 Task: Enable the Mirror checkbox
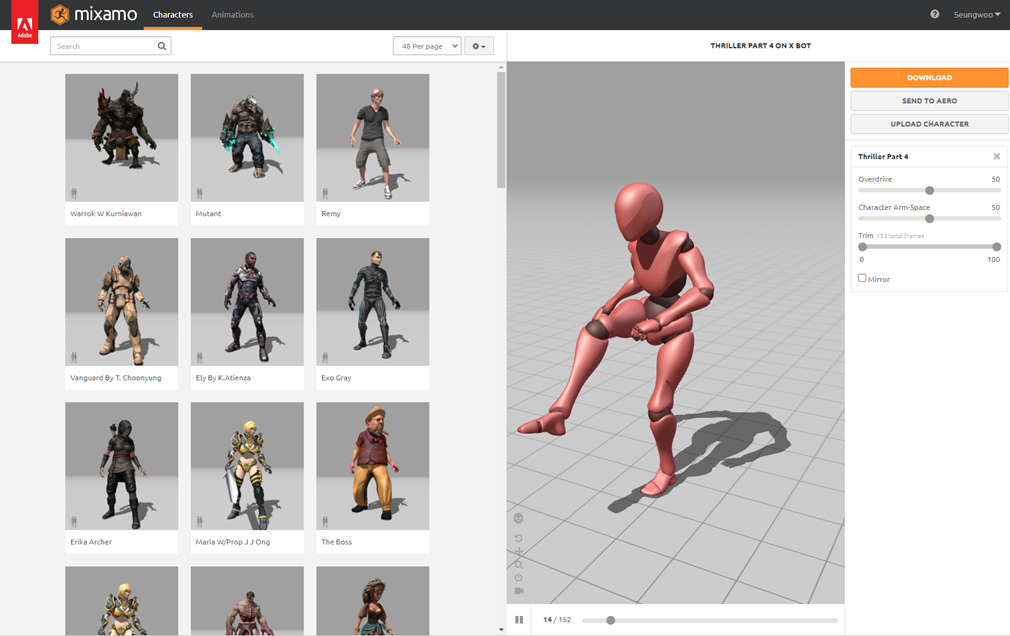[862, 278]
